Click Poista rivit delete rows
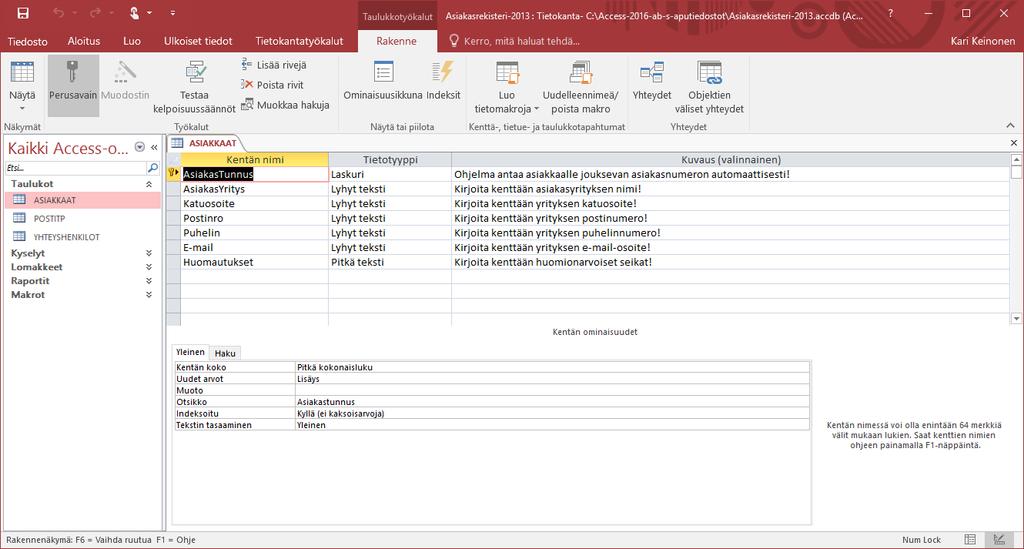This screenshot has width=1024, height=549. (272, 85)
